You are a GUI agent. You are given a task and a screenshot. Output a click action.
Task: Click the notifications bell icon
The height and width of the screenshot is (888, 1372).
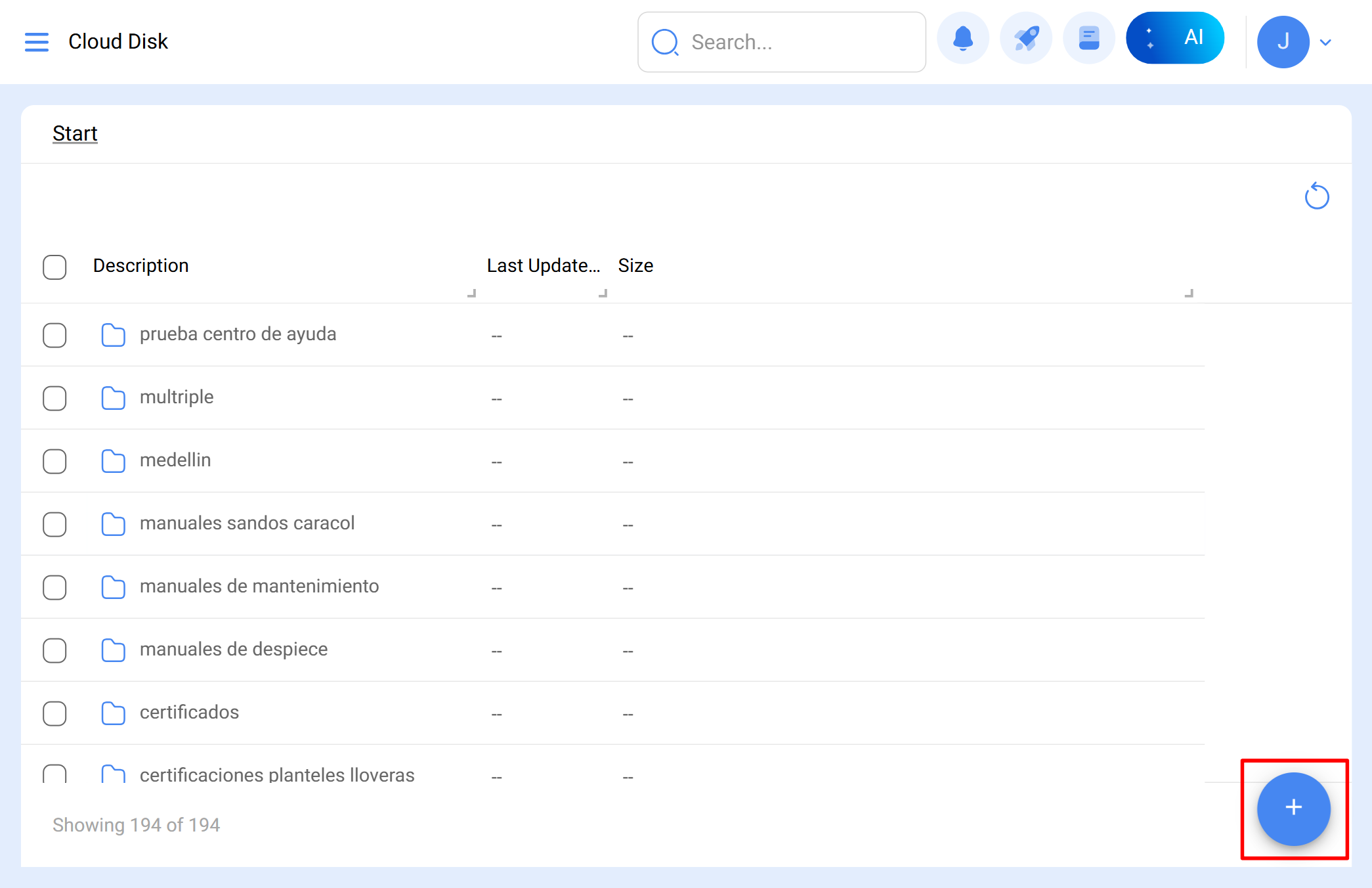(x=962, y=39)
